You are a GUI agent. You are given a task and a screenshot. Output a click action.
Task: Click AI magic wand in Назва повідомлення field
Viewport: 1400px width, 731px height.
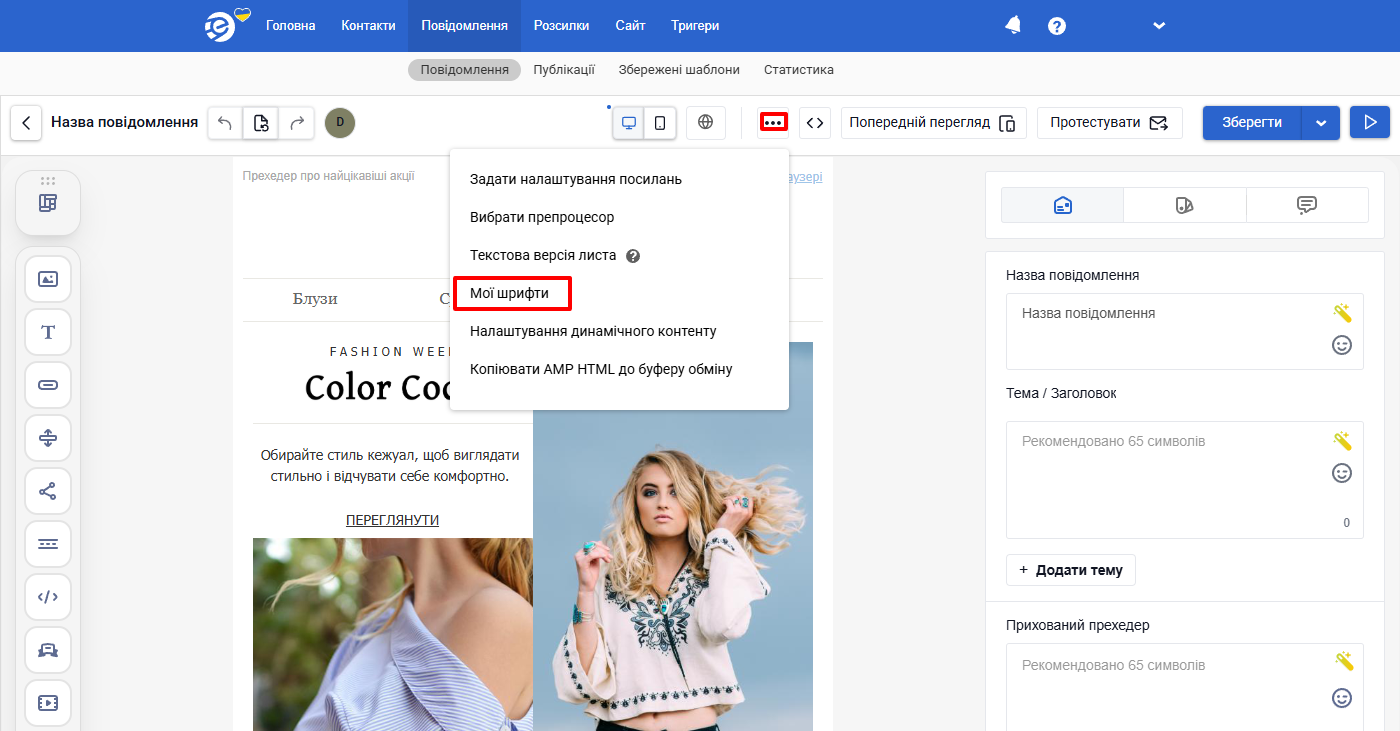pyautogui.click(x=1342, y=313)
